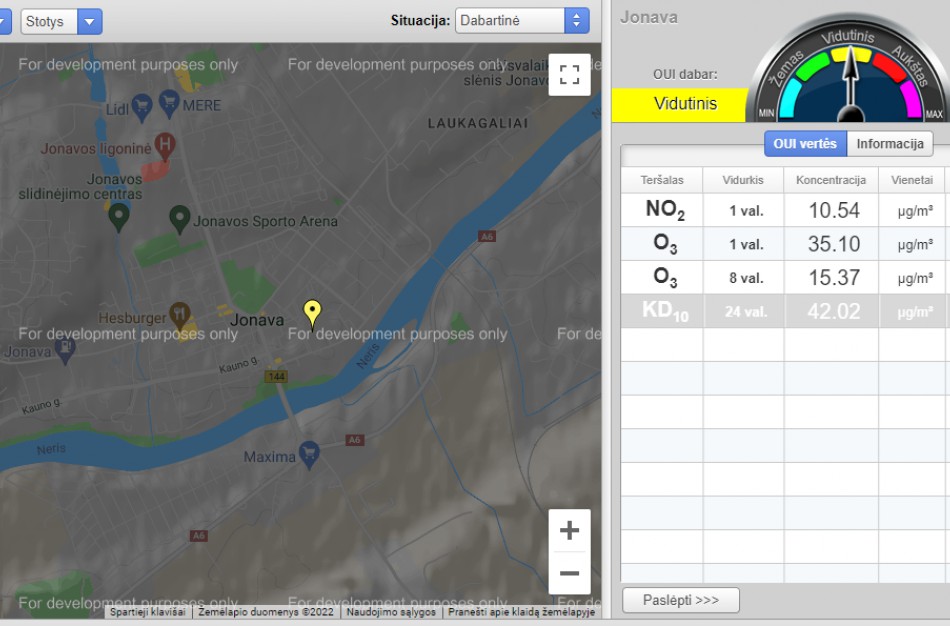Screen dimensions: 950x626
Task: Click the Jonavos ligoninė hospital icon
Action: click(x=165, y=144)
